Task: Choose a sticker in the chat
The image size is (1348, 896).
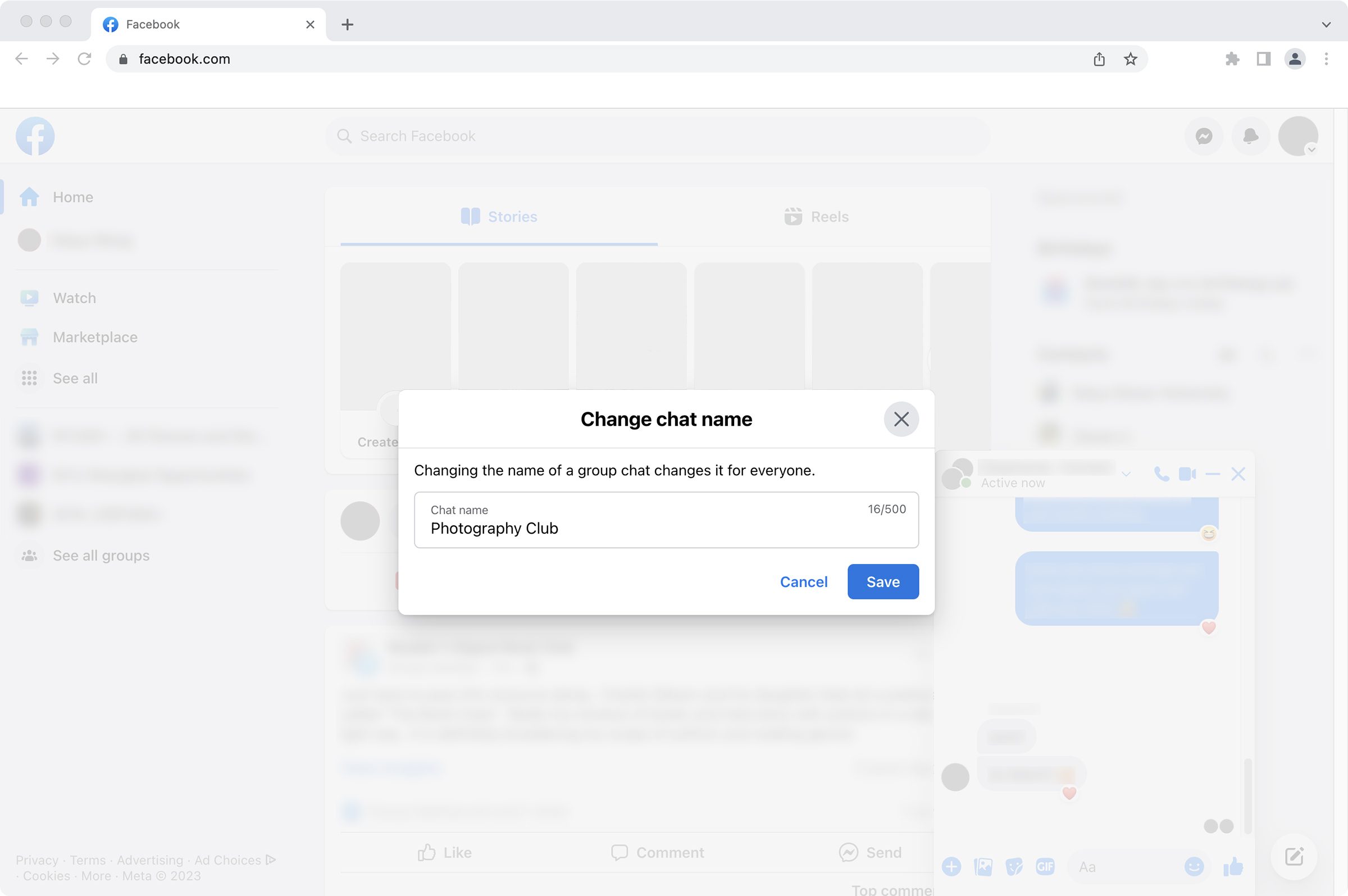Action: [x=1014, y=866]
